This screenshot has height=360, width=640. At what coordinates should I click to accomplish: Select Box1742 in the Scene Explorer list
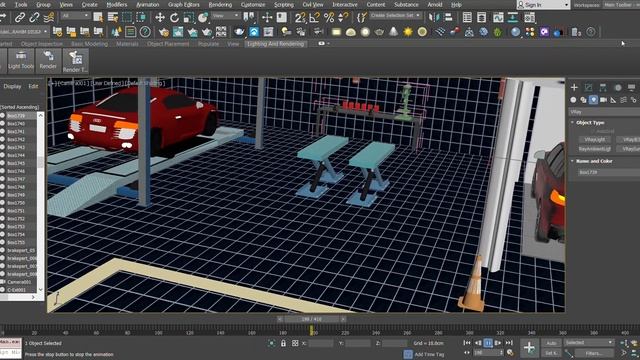[x=16, y=139]
